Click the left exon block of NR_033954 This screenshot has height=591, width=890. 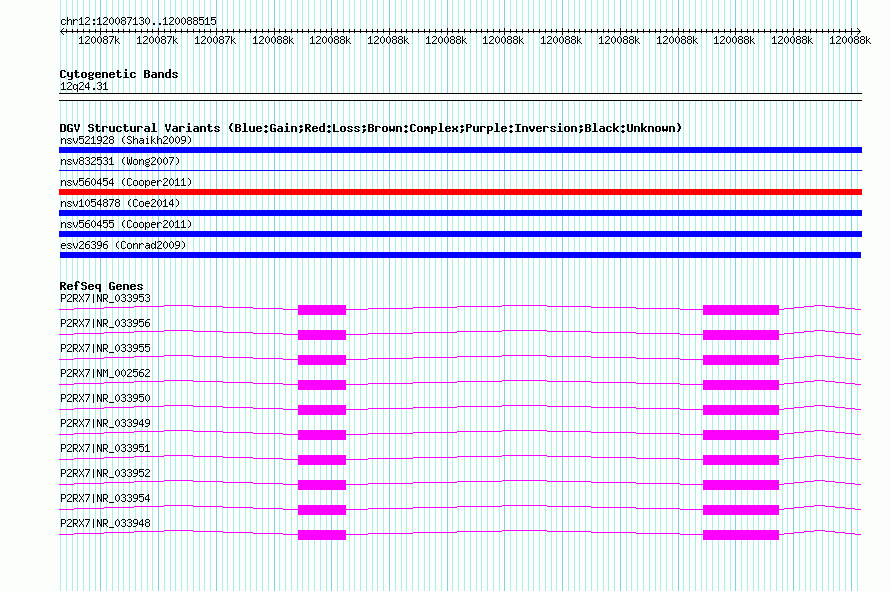(x=322, y=510)
